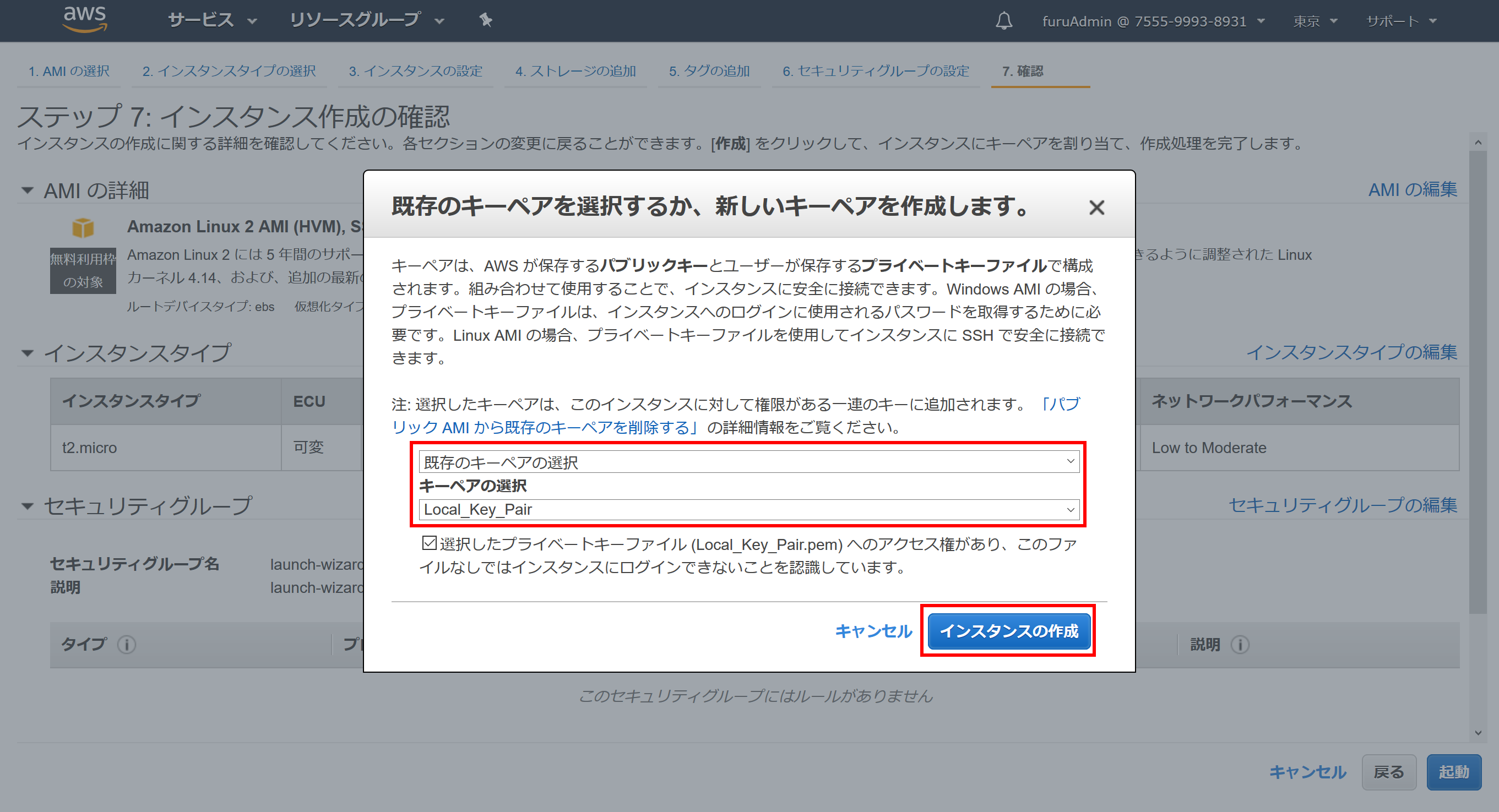Close the key pair dialog with X
The height and width of the screenshot is (812, 1499).
[x=1096, y=207]
